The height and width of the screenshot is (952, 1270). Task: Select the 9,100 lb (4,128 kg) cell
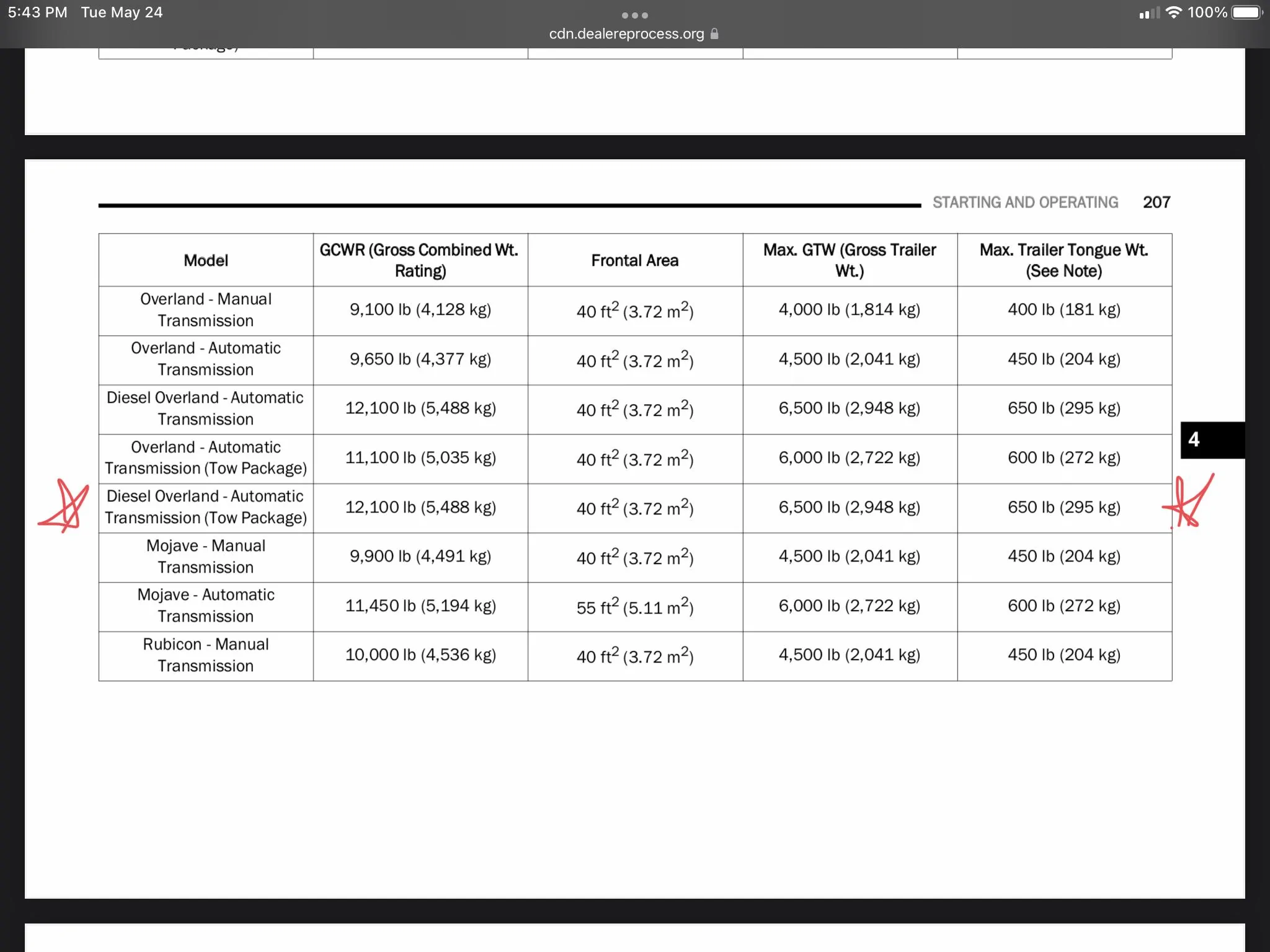[420, 310]
